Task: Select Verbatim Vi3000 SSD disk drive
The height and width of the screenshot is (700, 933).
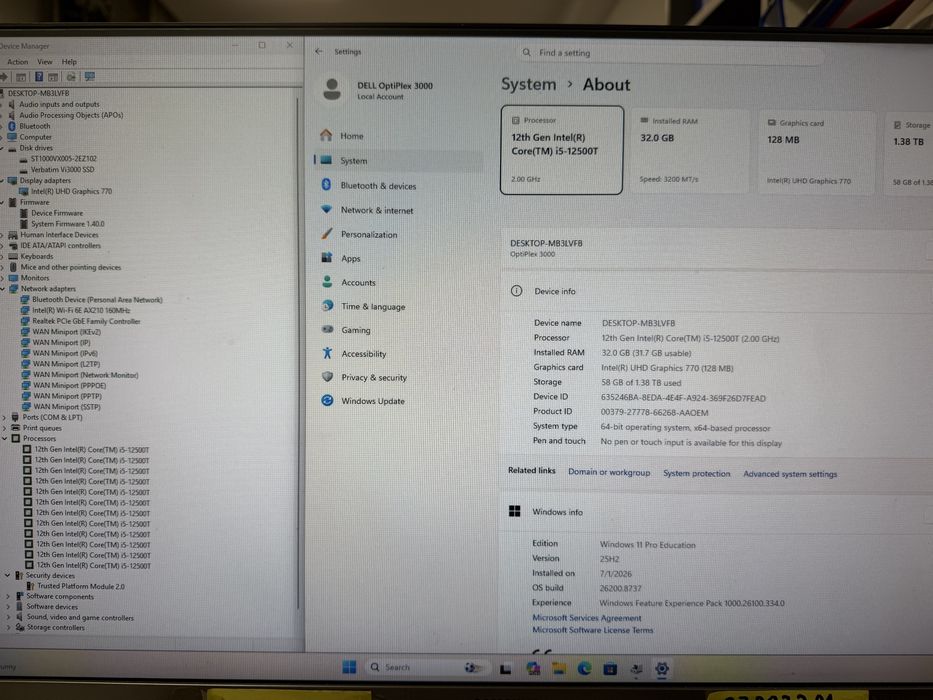Action: tap(62, 170)
